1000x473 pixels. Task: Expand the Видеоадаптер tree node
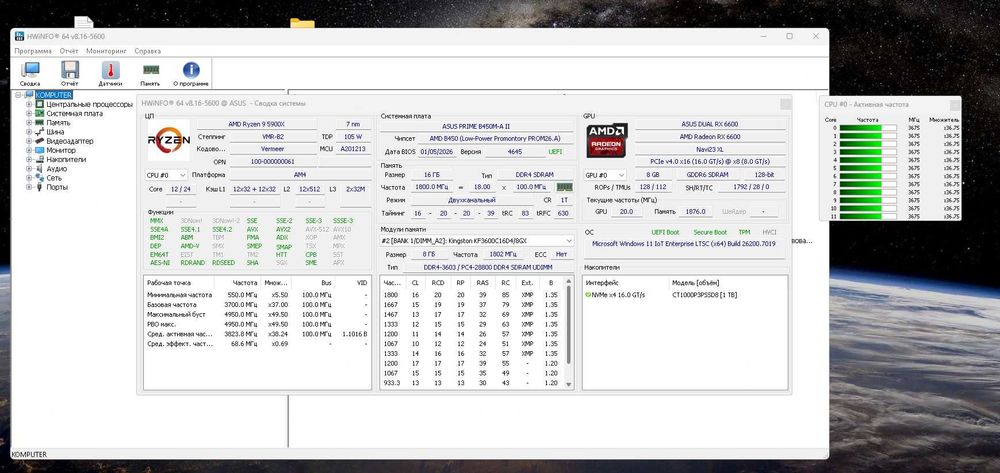[x=29, y=141]
